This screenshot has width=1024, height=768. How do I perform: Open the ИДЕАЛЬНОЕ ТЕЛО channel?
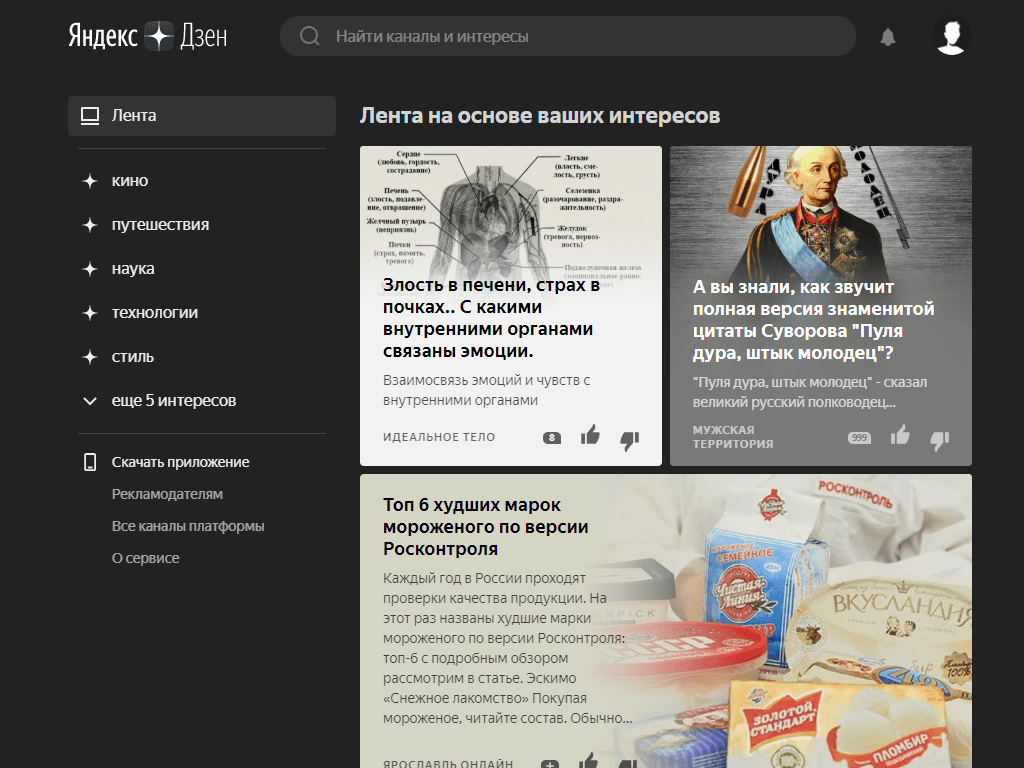[x=439, y=437]
